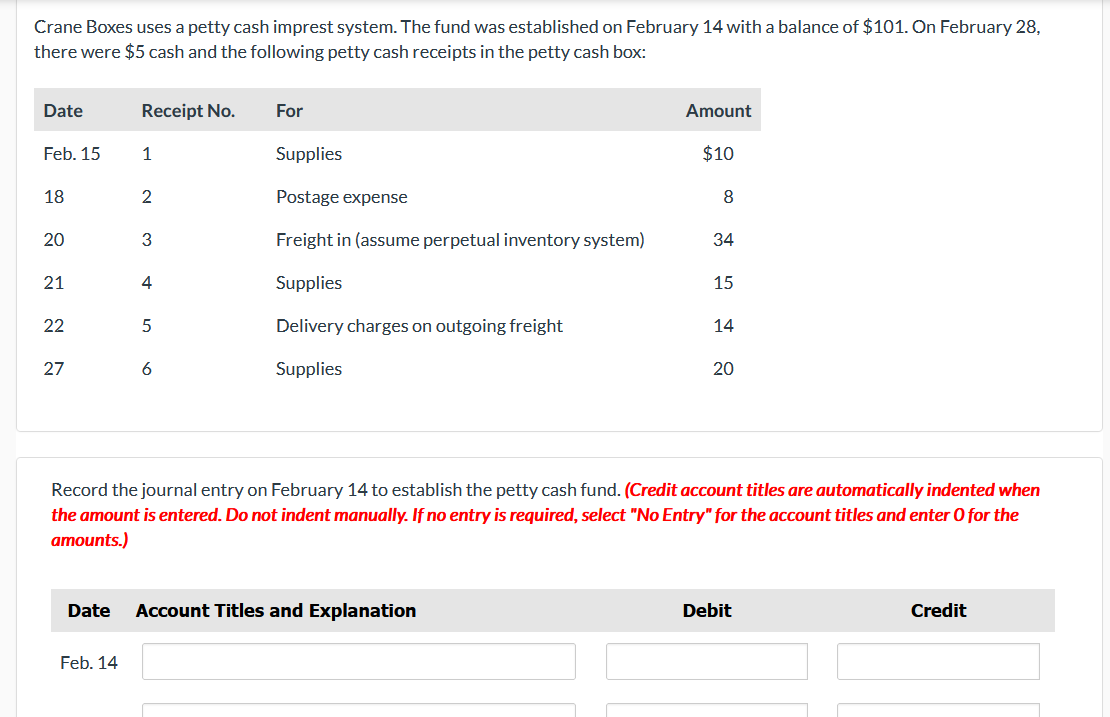Click the Debit column header of journal table
The height and width of the screenshot is (717, 1110).
point(707,610)
